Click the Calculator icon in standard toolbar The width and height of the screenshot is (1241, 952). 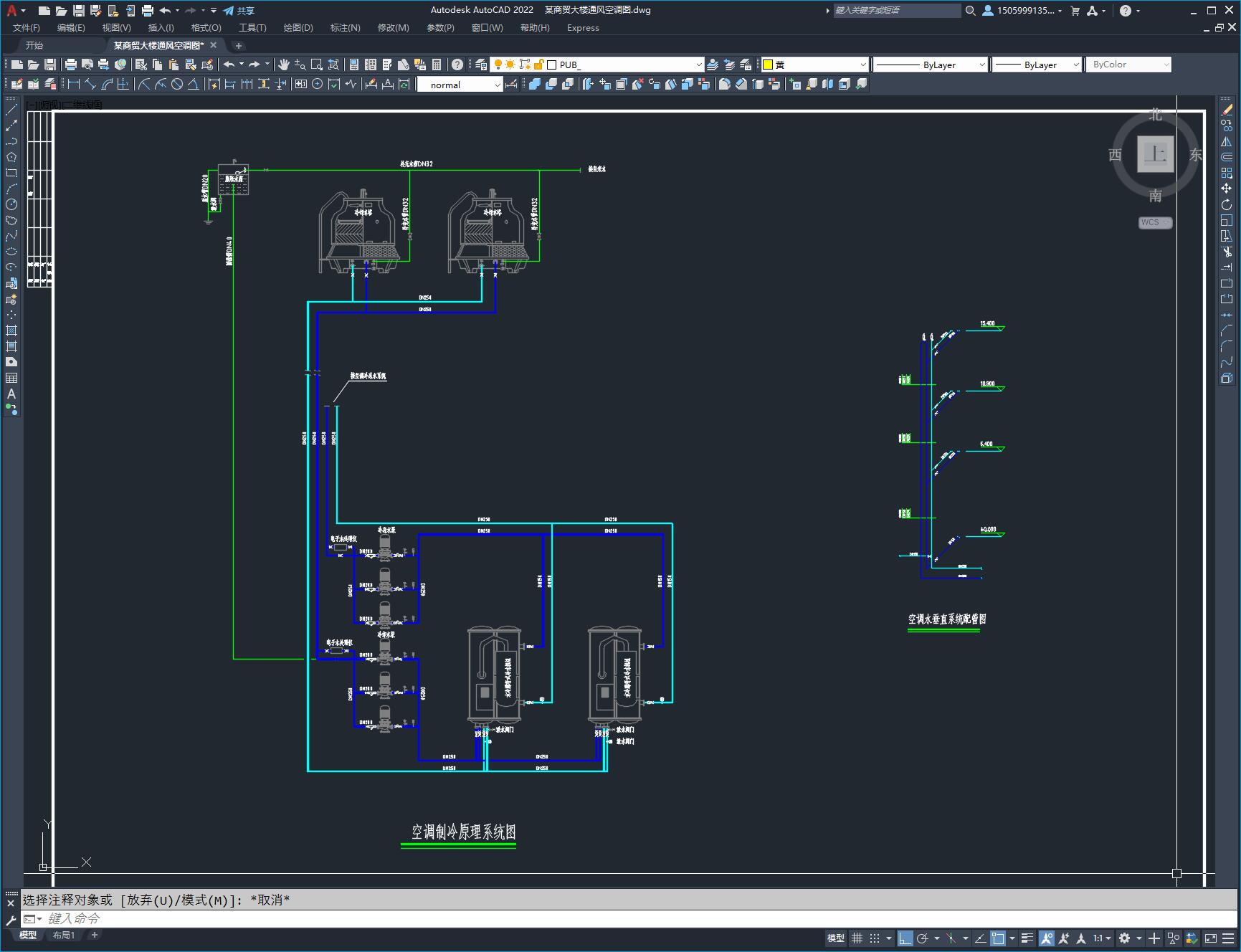[x=437, y=65]
